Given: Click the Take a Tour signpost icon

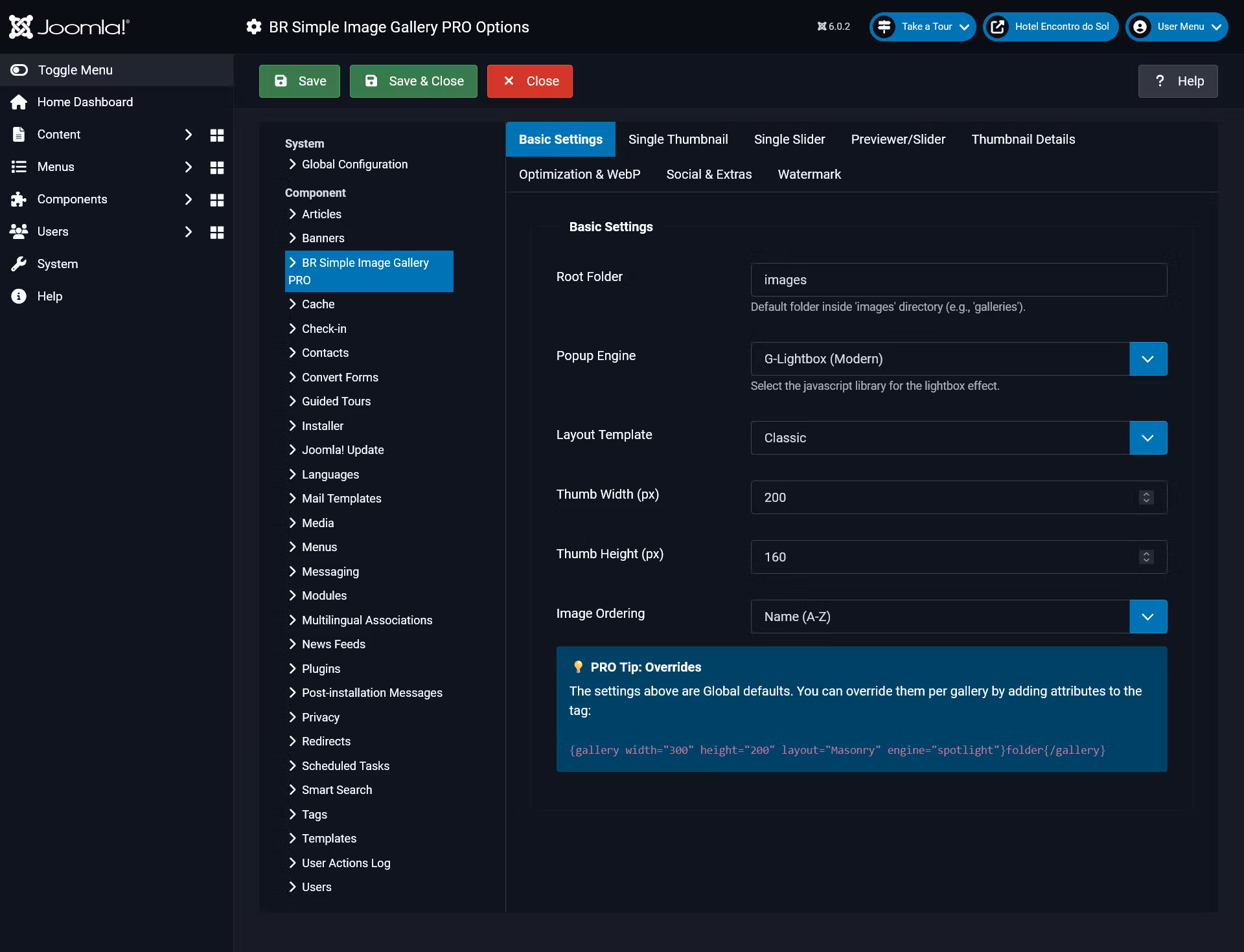Looking at the screenshot, I should [884, 27].
